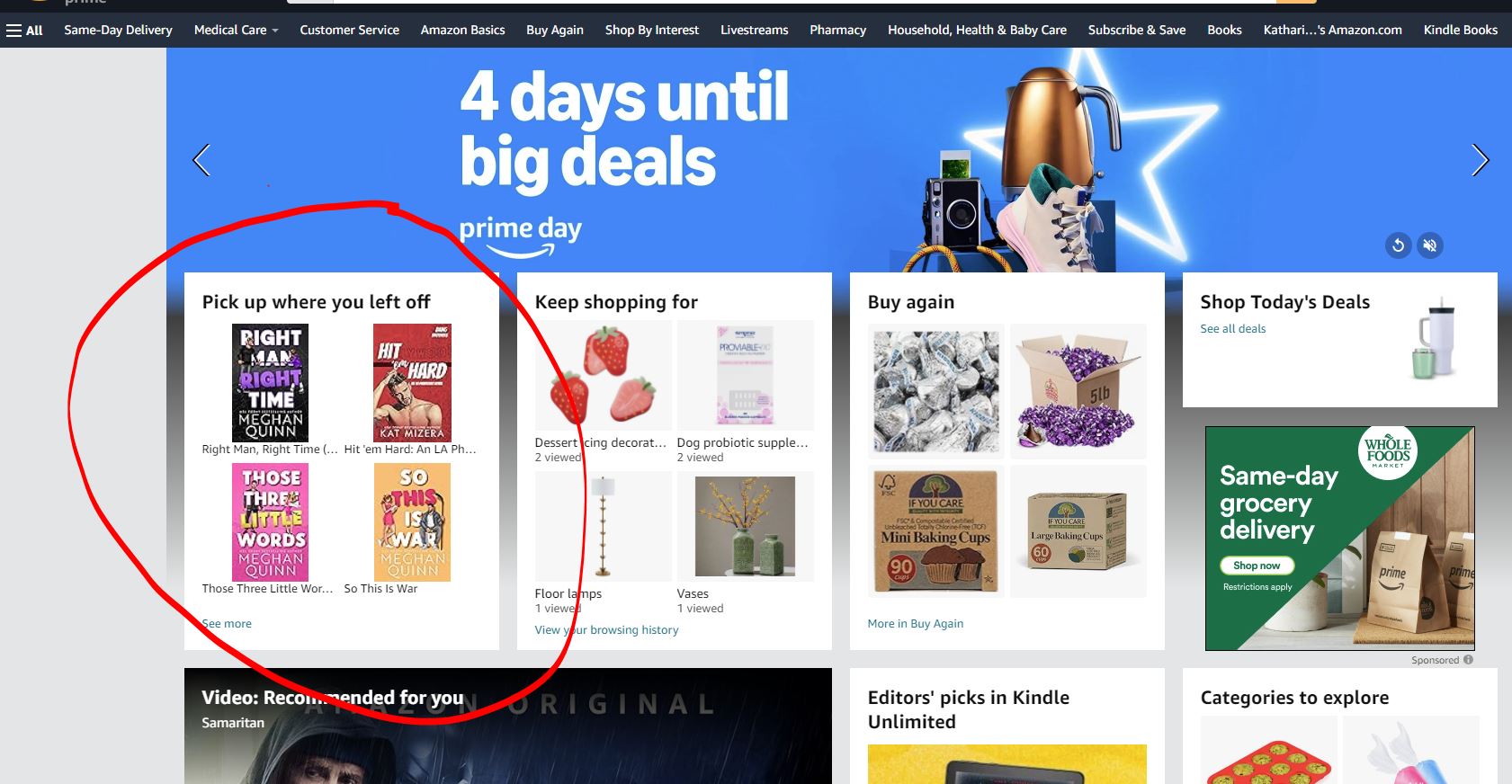Open the Floor lamps product image
The height and width of the screenshot is (784, 1512).
pyautogui.click(x=603, y=526)
